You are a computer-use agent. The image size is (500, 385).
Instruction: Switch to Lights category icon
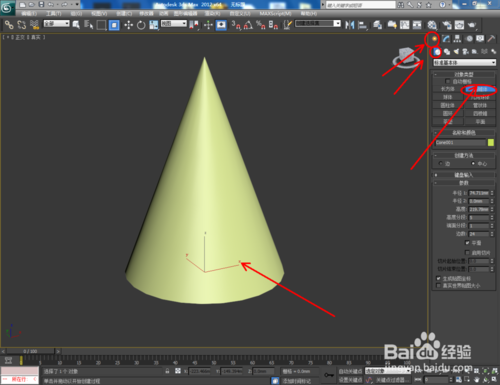[x=456, y=51]
